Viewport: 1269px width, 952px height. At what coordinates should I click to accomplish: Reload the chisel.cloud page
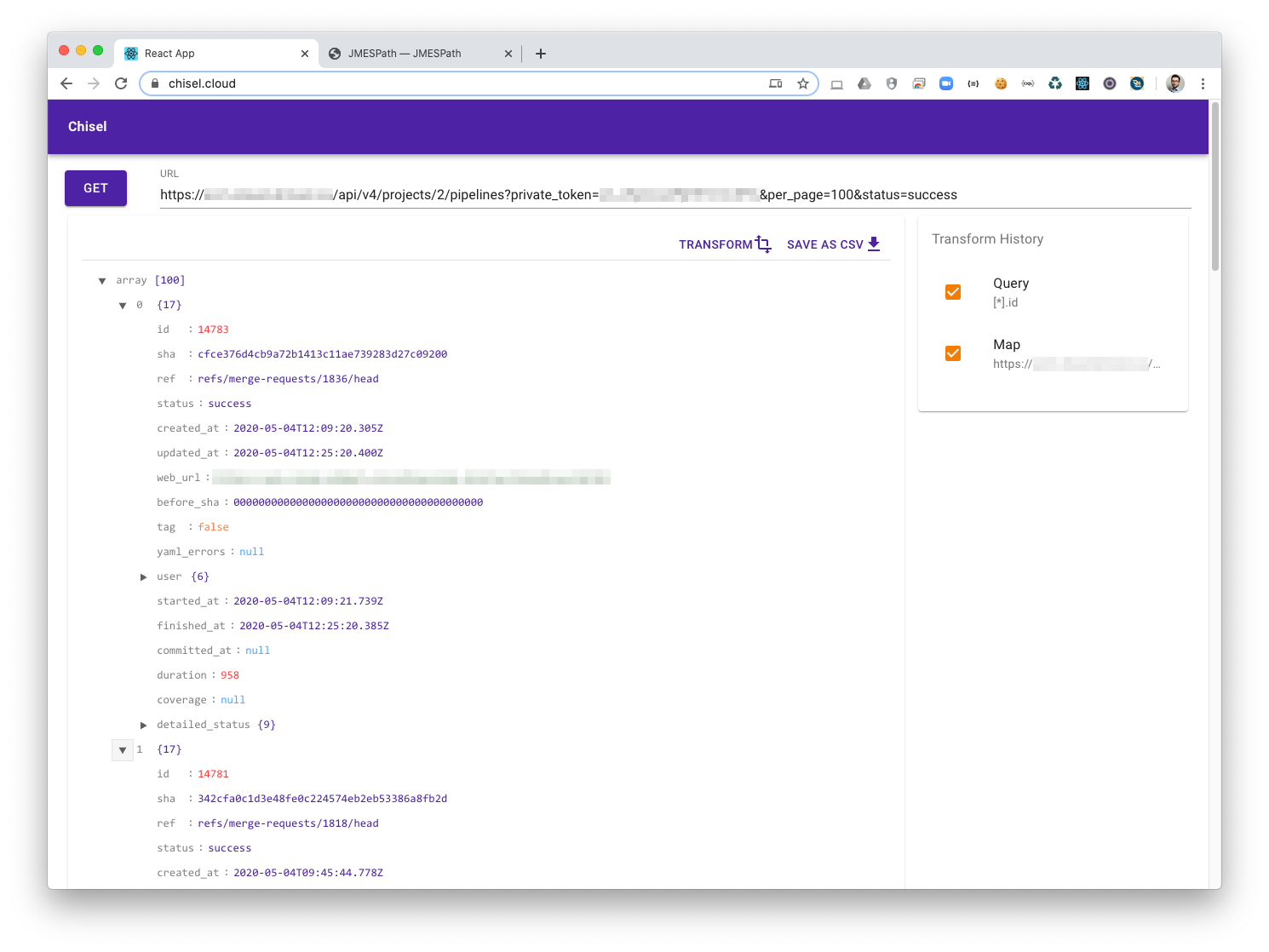(x=121, y=83)
